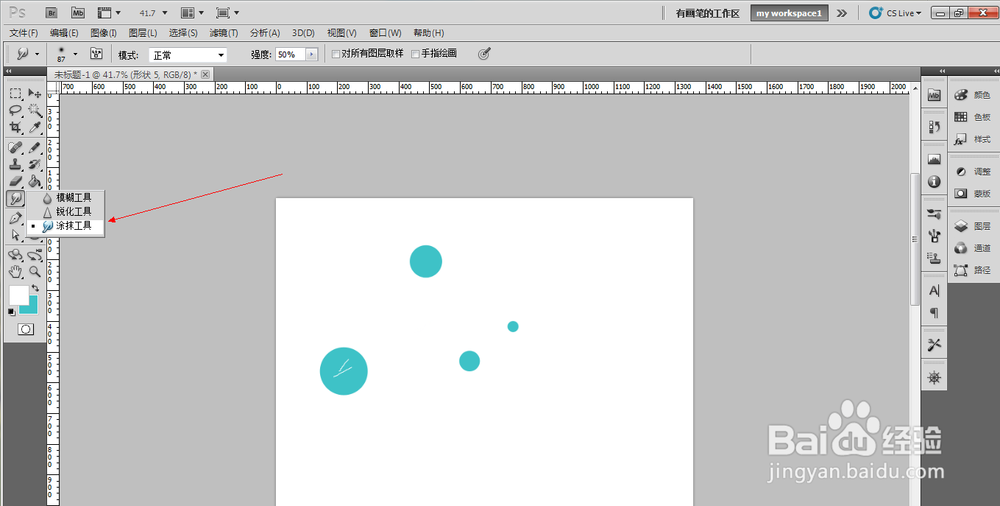Click the 强度 50% value field
The height and width of the screenshot is (506, 1000).
290,55
